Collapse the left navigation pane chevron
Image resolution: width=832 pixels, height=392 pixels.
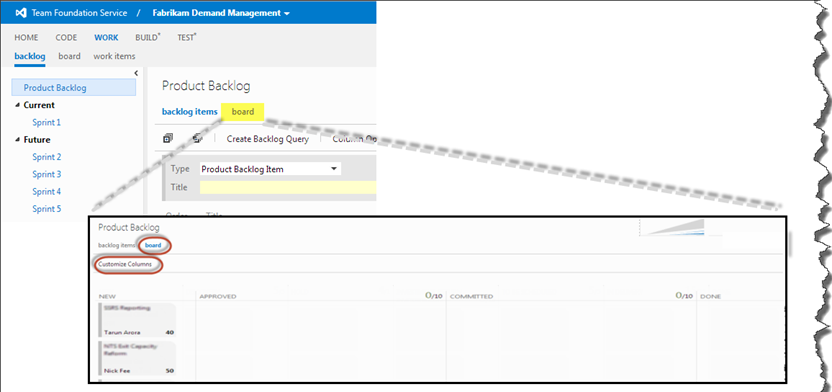click(x=136, y=73)
